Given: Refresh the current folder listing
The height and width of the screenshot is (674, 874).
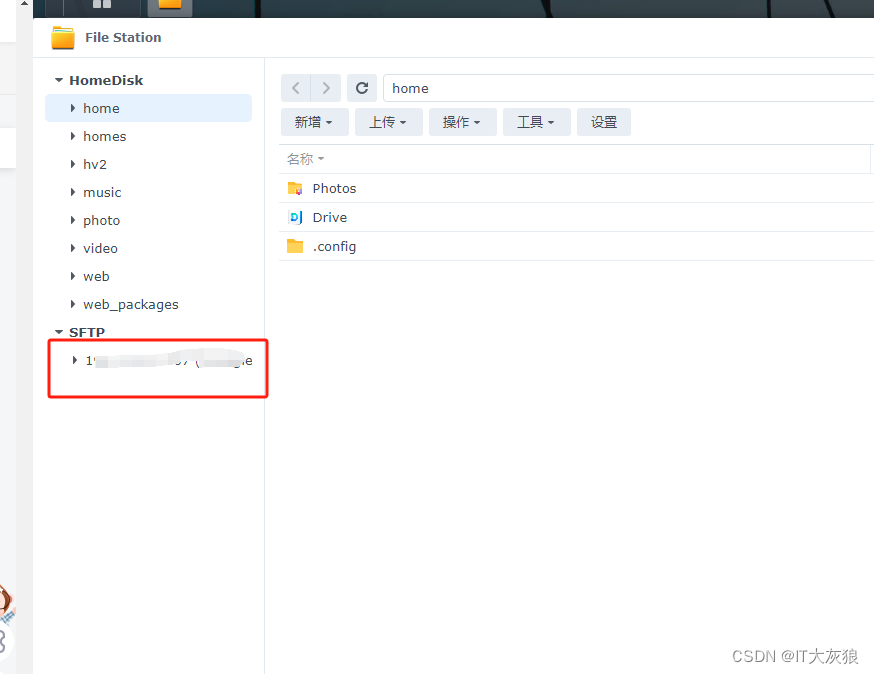Looking at the screenshot, I should (x=362, y=88).
